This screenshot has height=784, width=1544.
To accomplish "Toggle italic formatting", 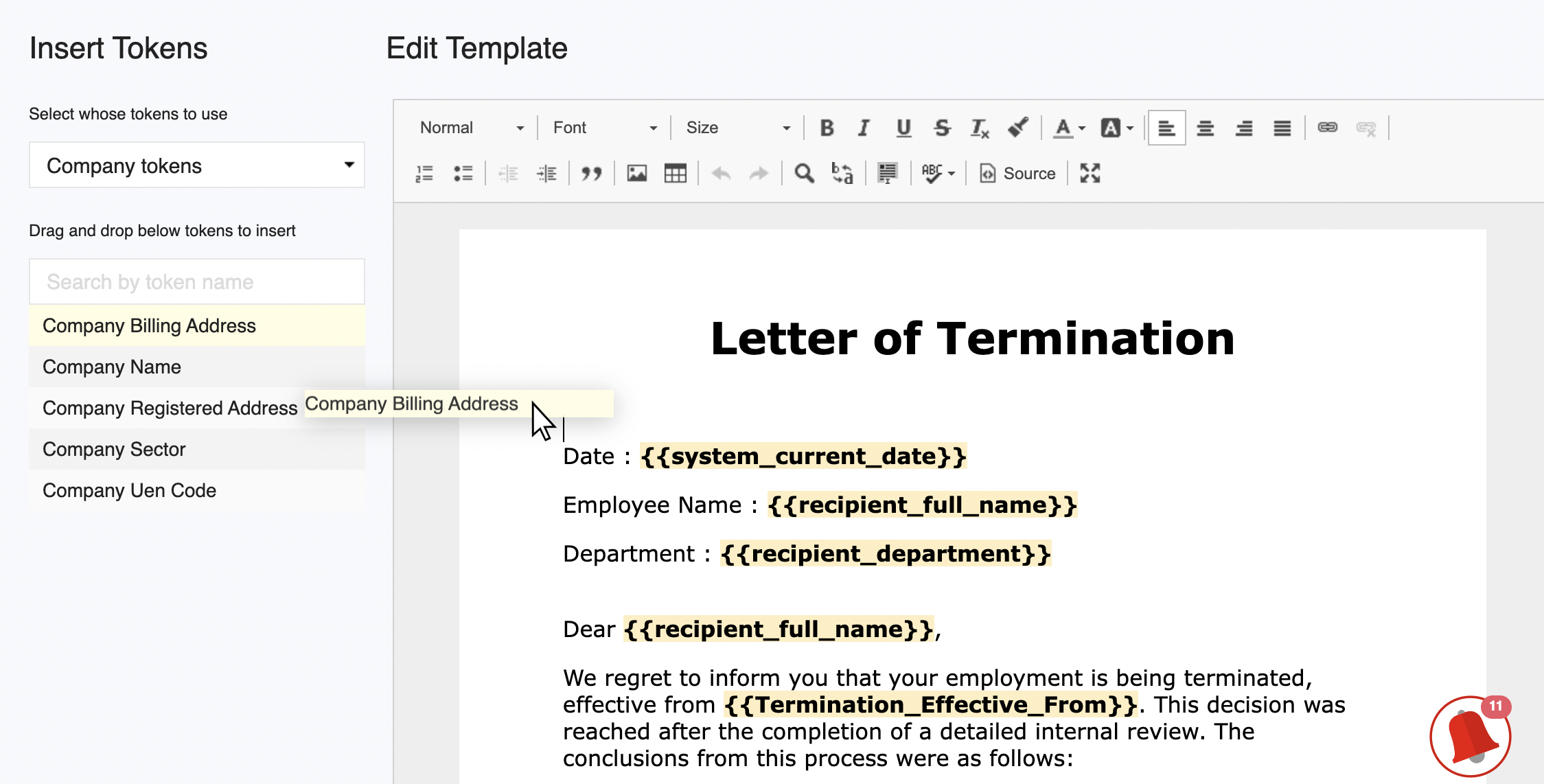I will coord(864,128).
